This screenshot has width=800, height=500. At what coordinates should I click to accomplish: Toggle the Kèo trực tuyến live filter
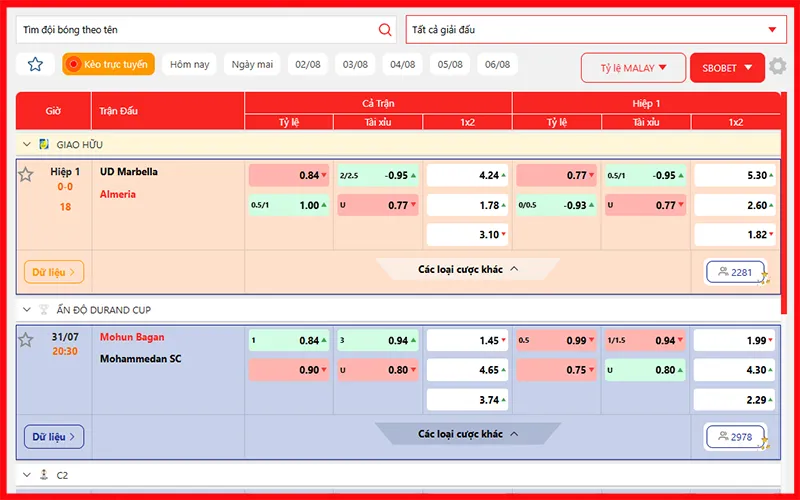(x=108, y=65)
